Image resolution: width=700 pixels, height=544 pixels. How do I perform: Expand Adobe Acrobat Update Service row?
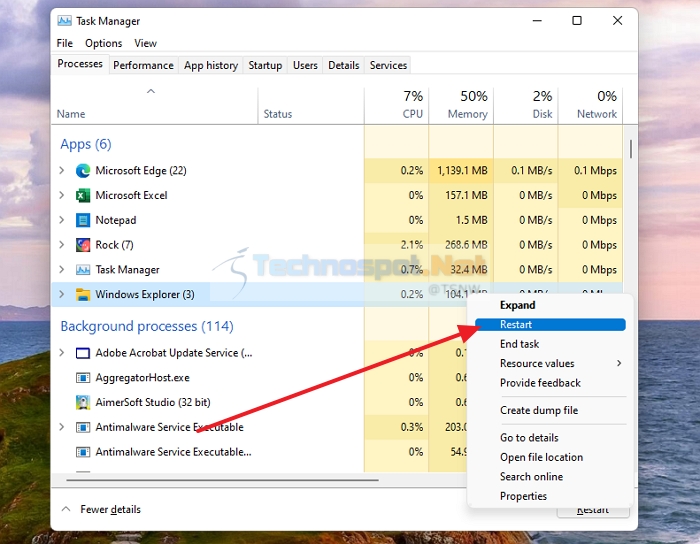[62, 353]
